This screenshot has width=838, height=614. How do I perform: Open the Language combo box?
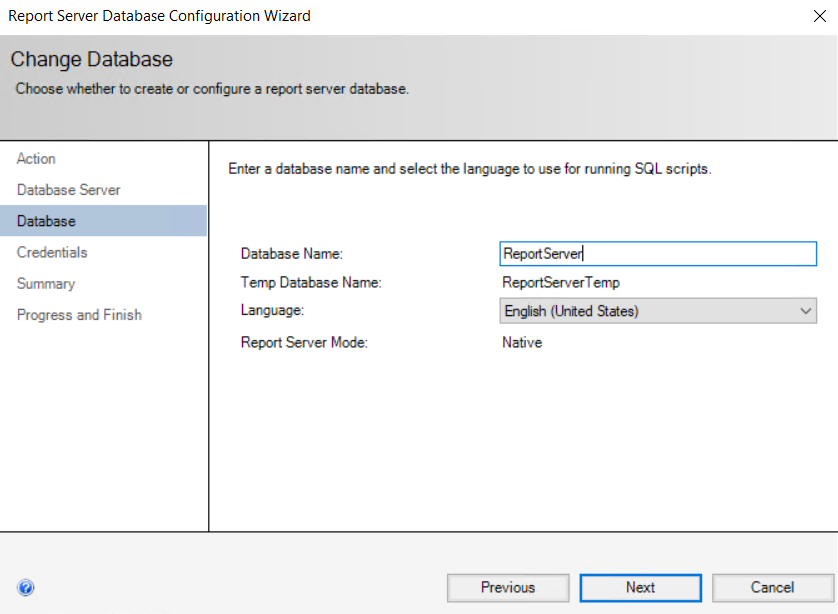648,311
